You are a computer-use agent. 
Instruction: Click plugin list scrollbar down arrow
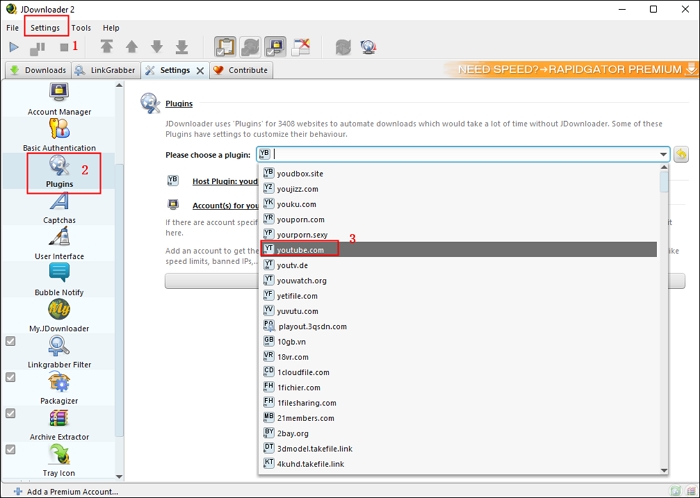[664, 470]
